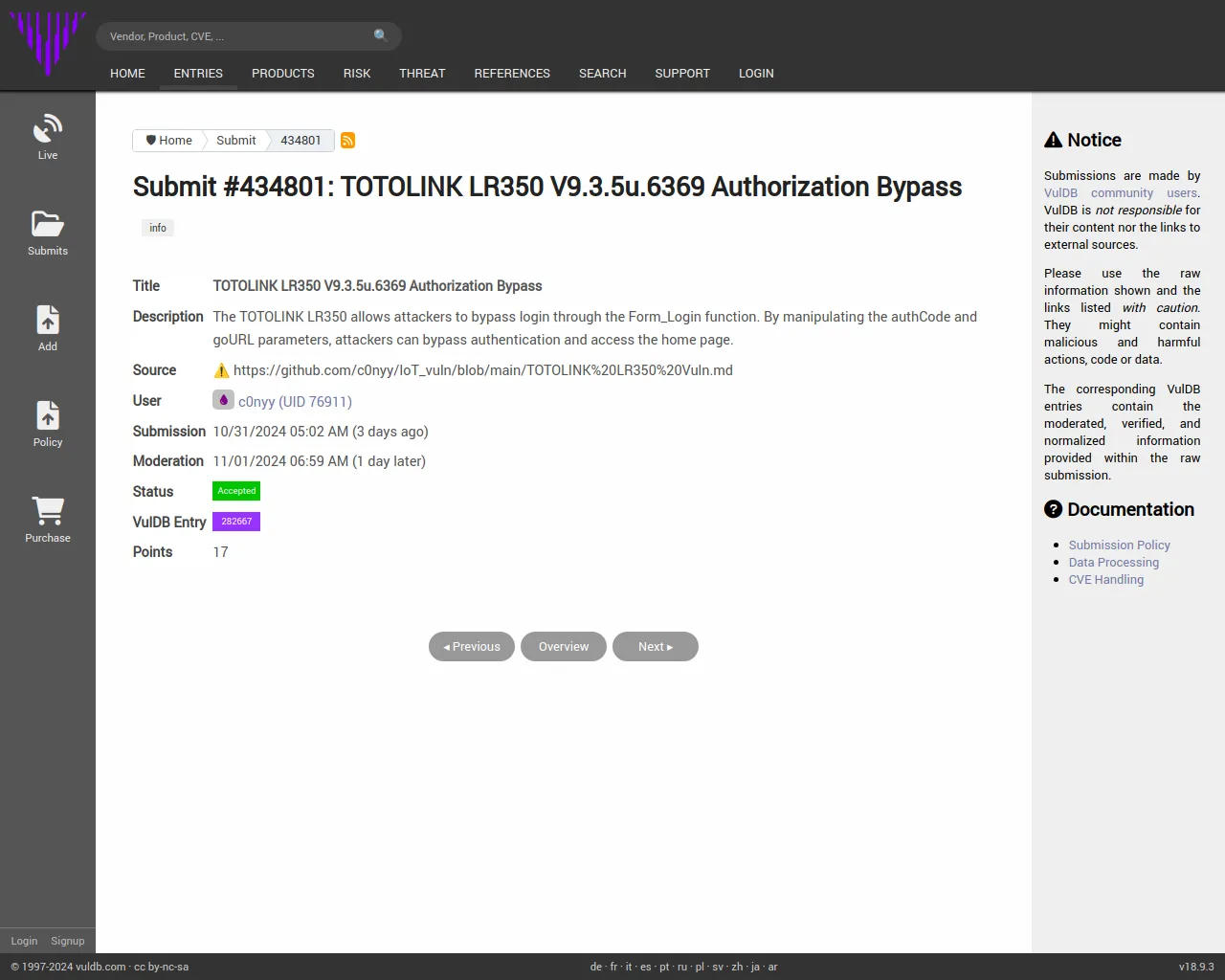Open the CVE Handling link
1225x980 pixels.
coord(1106,579)
